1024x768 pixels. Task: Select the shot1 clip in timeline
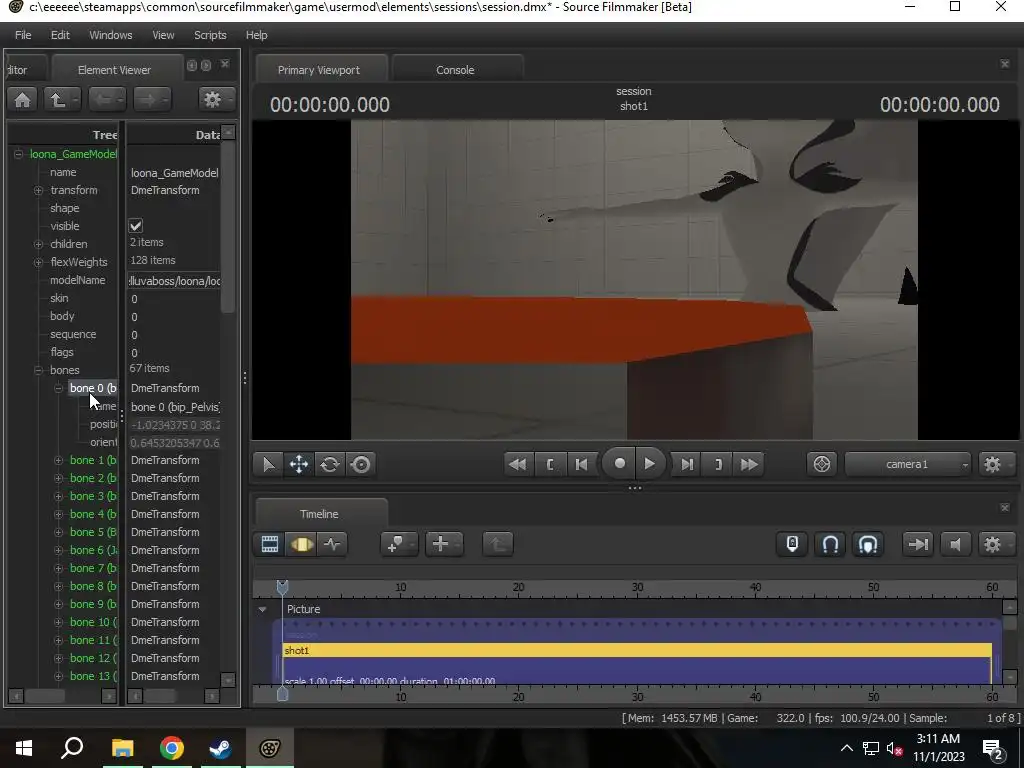pyautogui.click(x=637, y=650)
